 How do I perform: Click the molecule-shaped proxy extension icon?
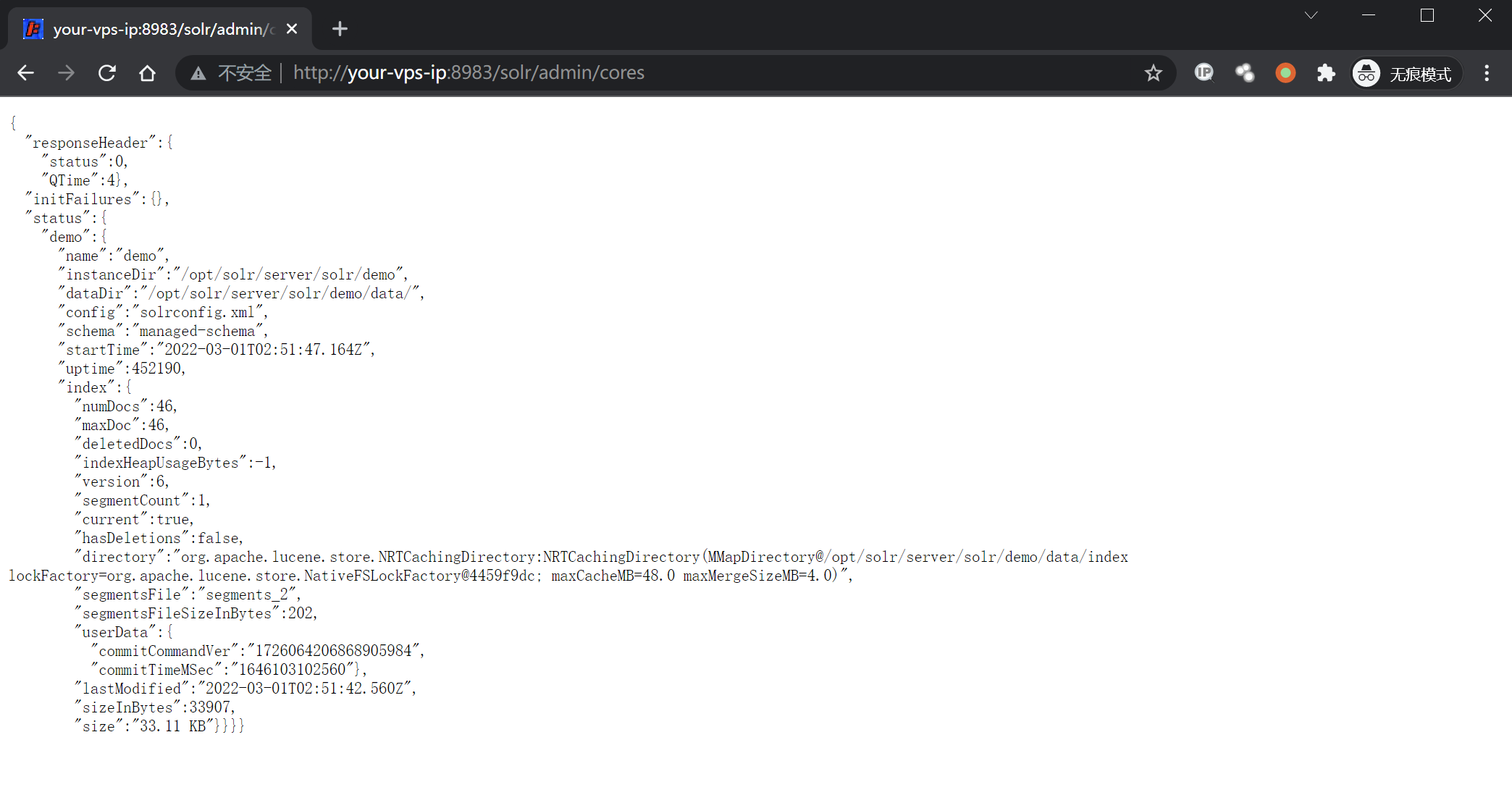tap(1245, 72)
